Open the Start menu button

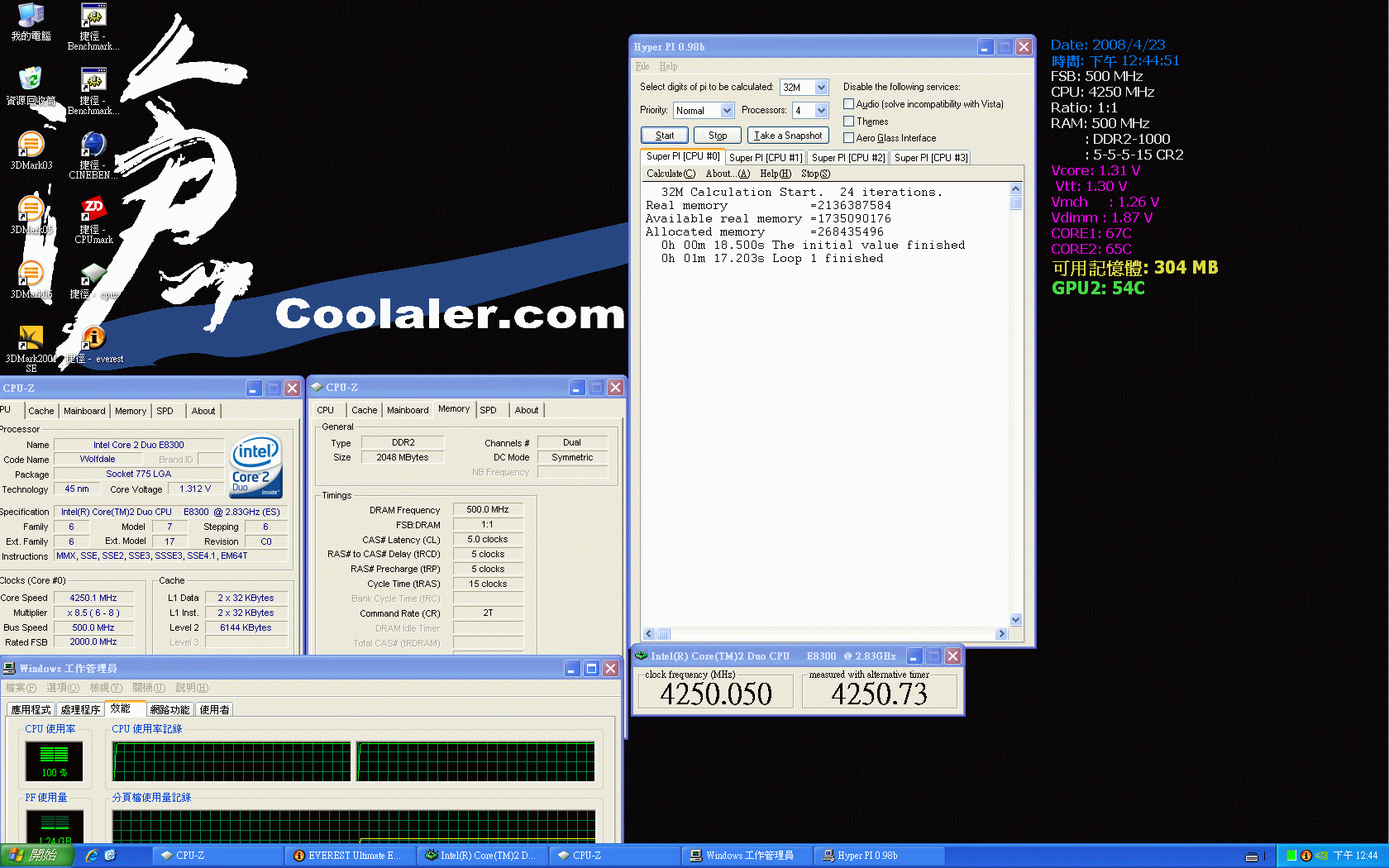[37, 856]
